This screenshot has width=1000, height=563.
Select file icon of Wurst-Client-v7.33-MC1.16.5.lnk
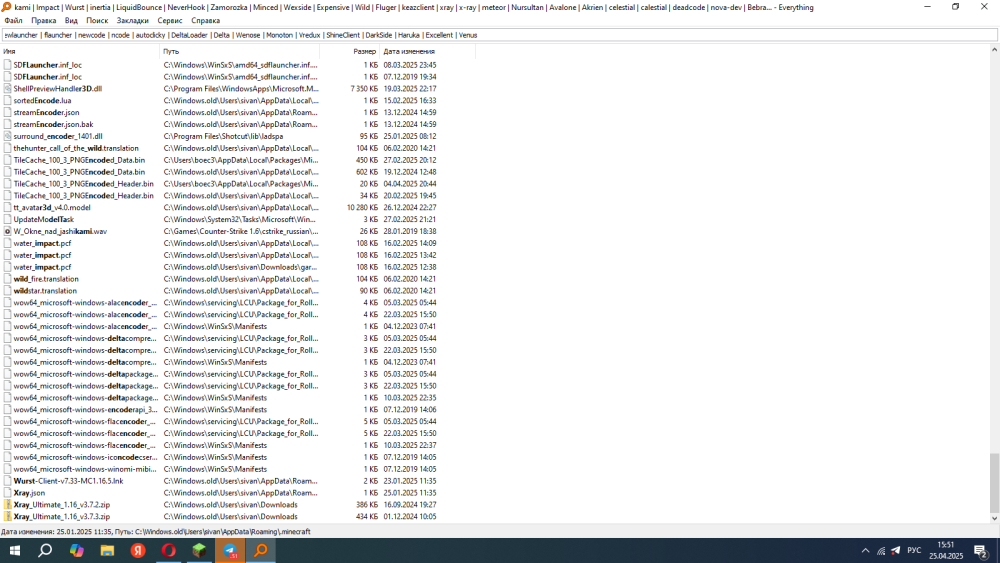point(8,481)
